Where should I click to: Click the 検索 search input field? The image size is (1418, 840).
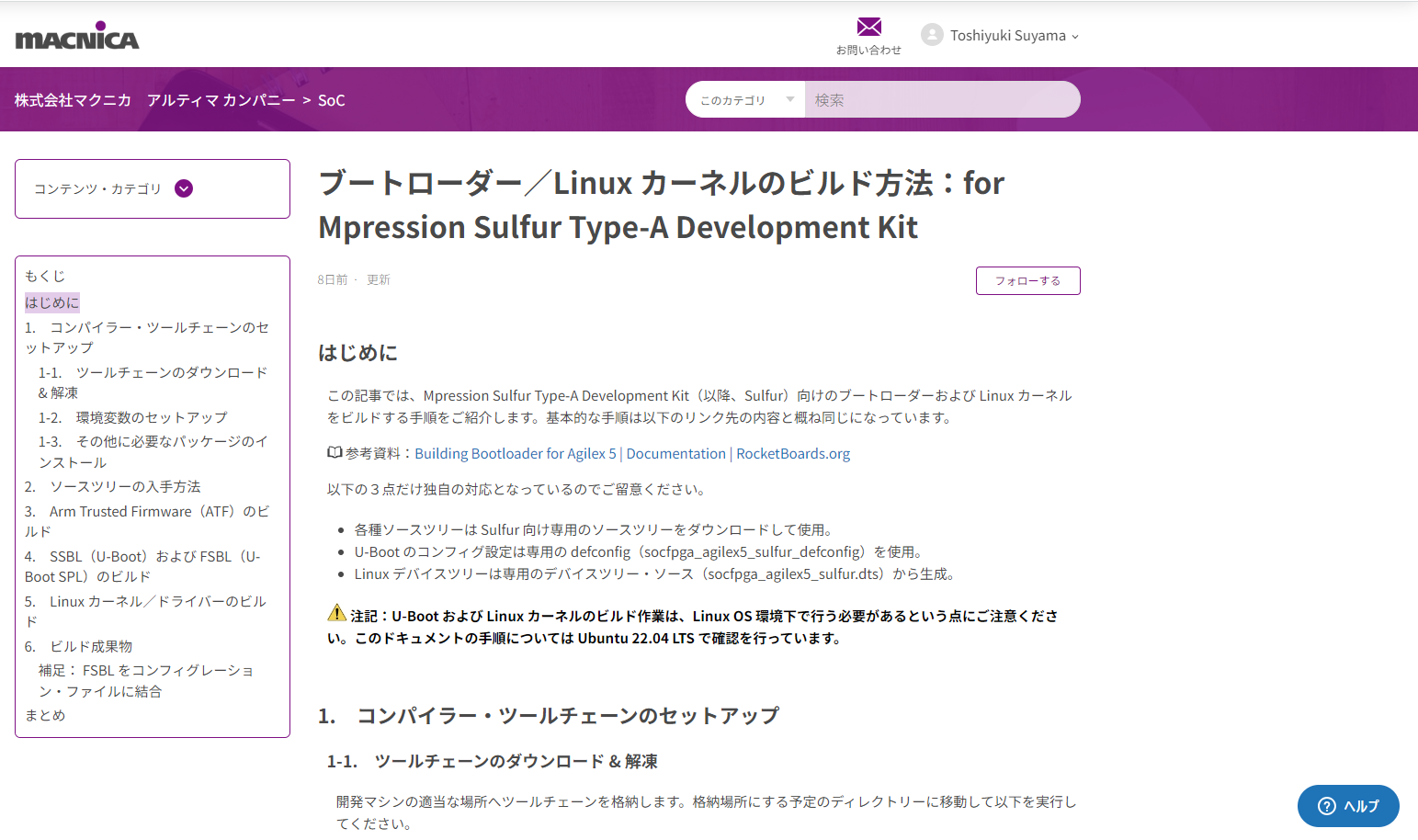(942, 99)
